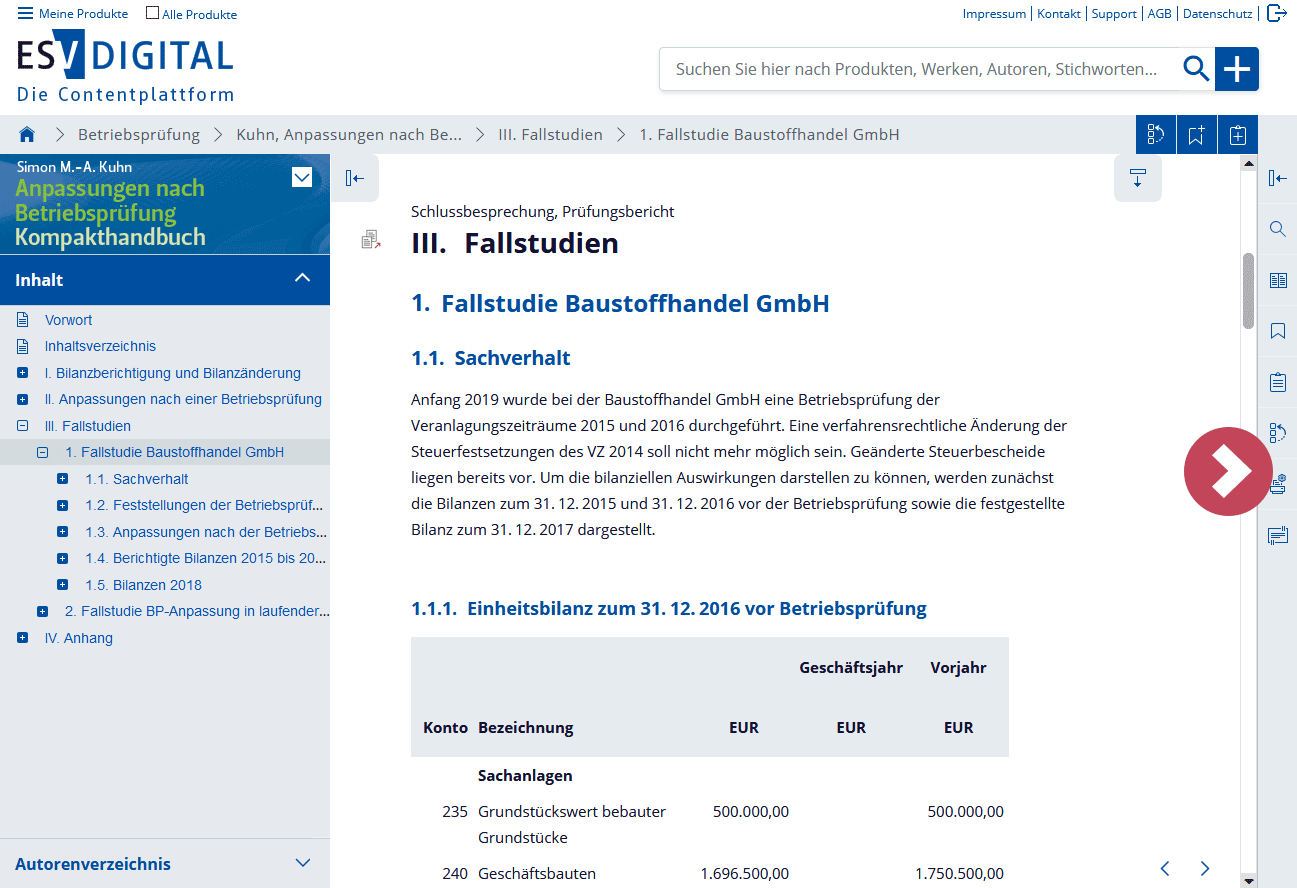Viewport: 1297px width, 888px height.
Task: Expand I. Bilanzberichtigung und Bilanzänderung node
Action: 23,373
